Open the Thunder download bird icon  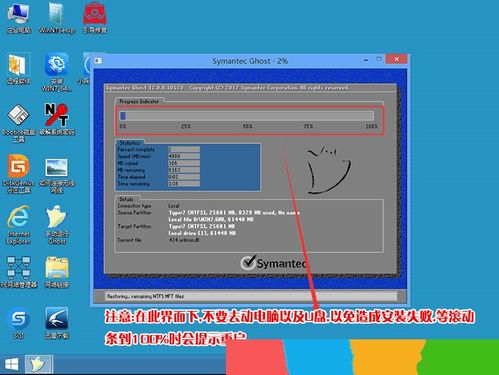click(57, 323)
